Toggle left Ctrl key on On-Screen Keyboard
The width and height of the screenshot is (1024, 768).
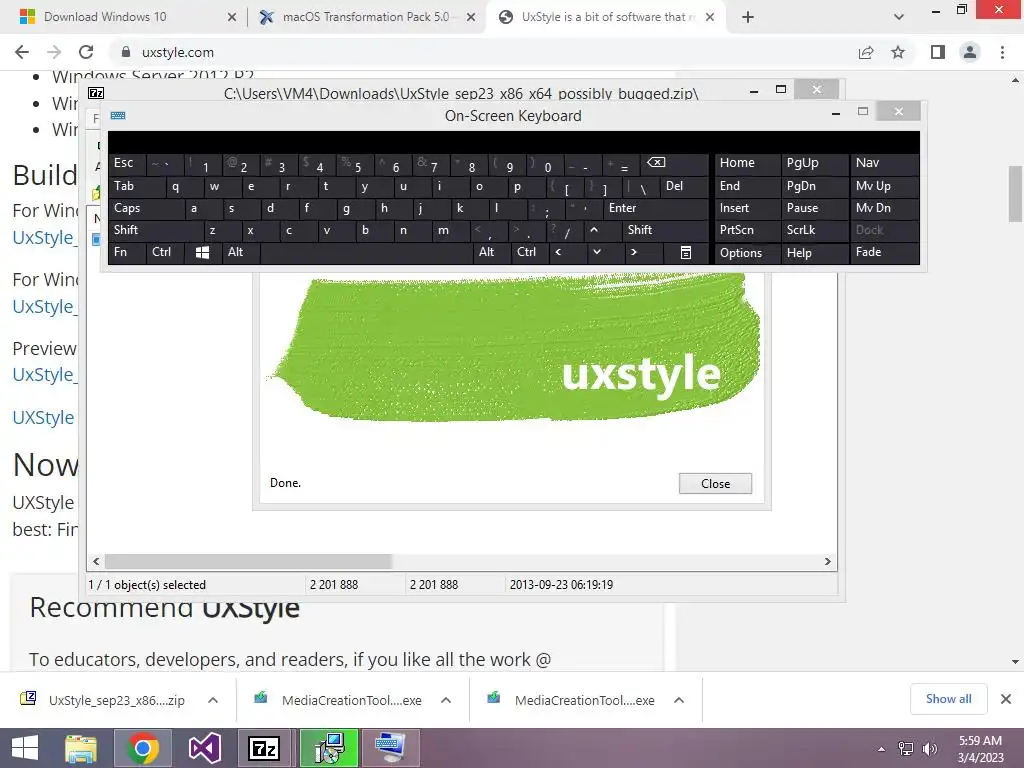165,252
